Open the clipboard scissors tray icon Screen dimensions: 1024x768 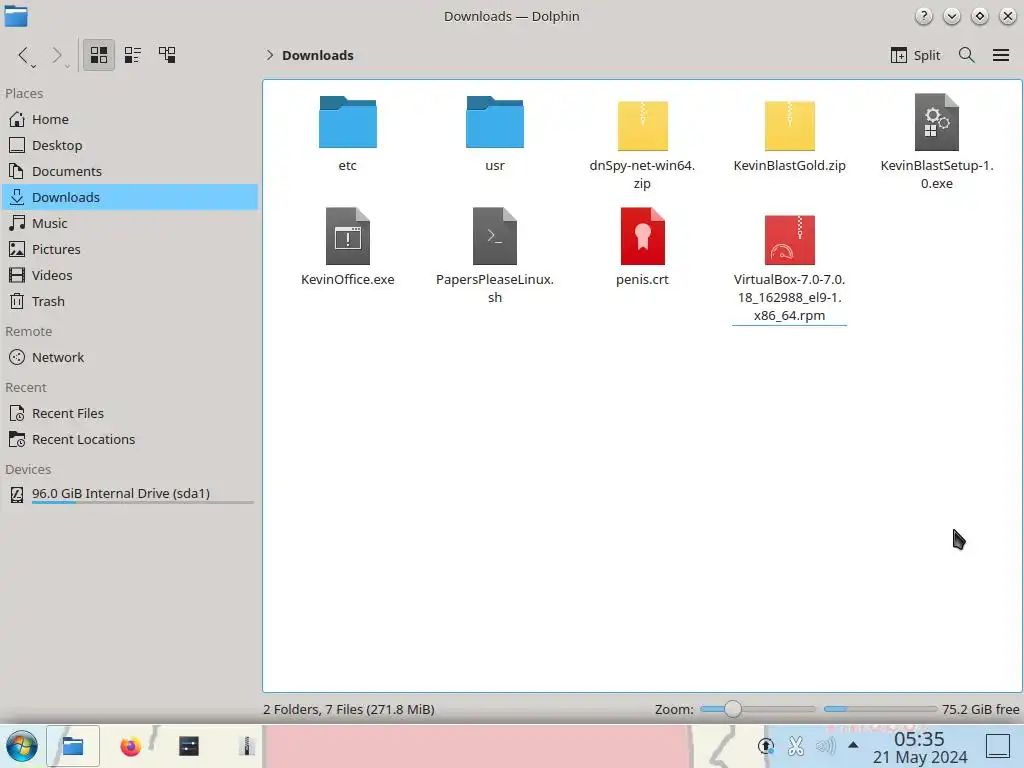click(x=795, y=746)
